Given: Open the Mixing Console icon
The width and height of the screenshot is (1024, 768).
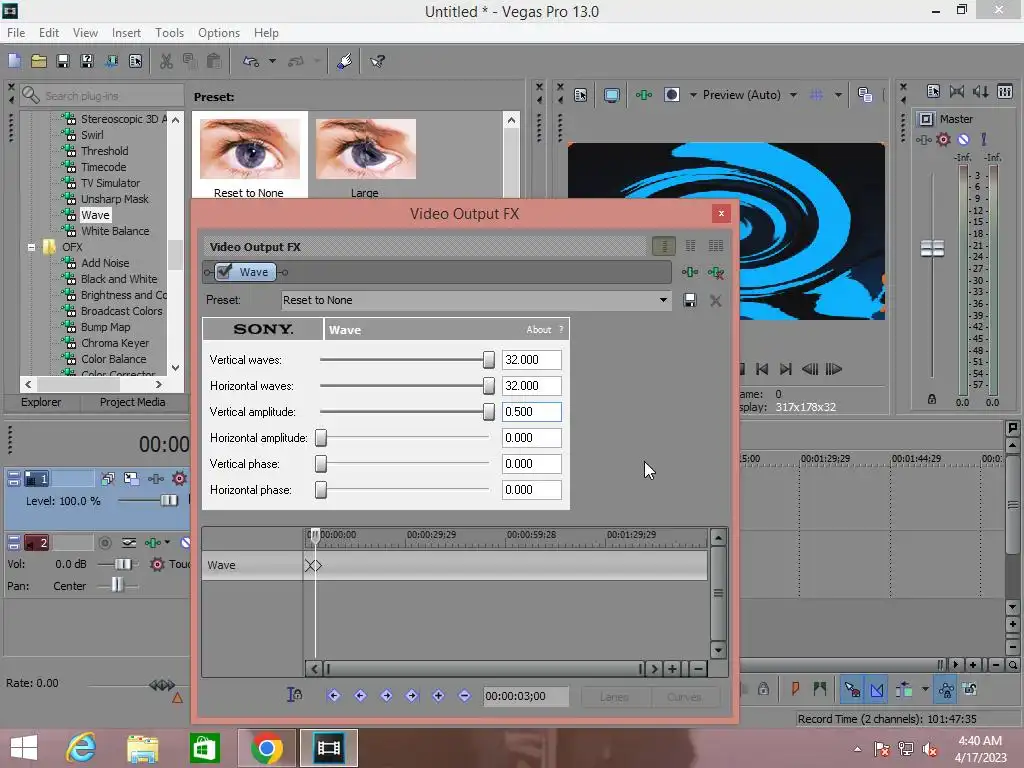Looking at the screenshot, I should [1005, 91].
